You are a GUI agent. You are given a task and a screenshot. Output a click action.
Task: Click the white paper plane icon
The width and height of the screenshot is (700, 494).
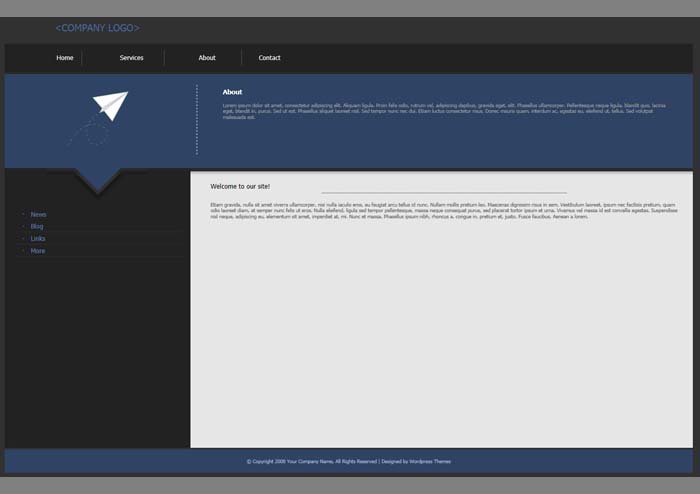[x=111, y=105]
